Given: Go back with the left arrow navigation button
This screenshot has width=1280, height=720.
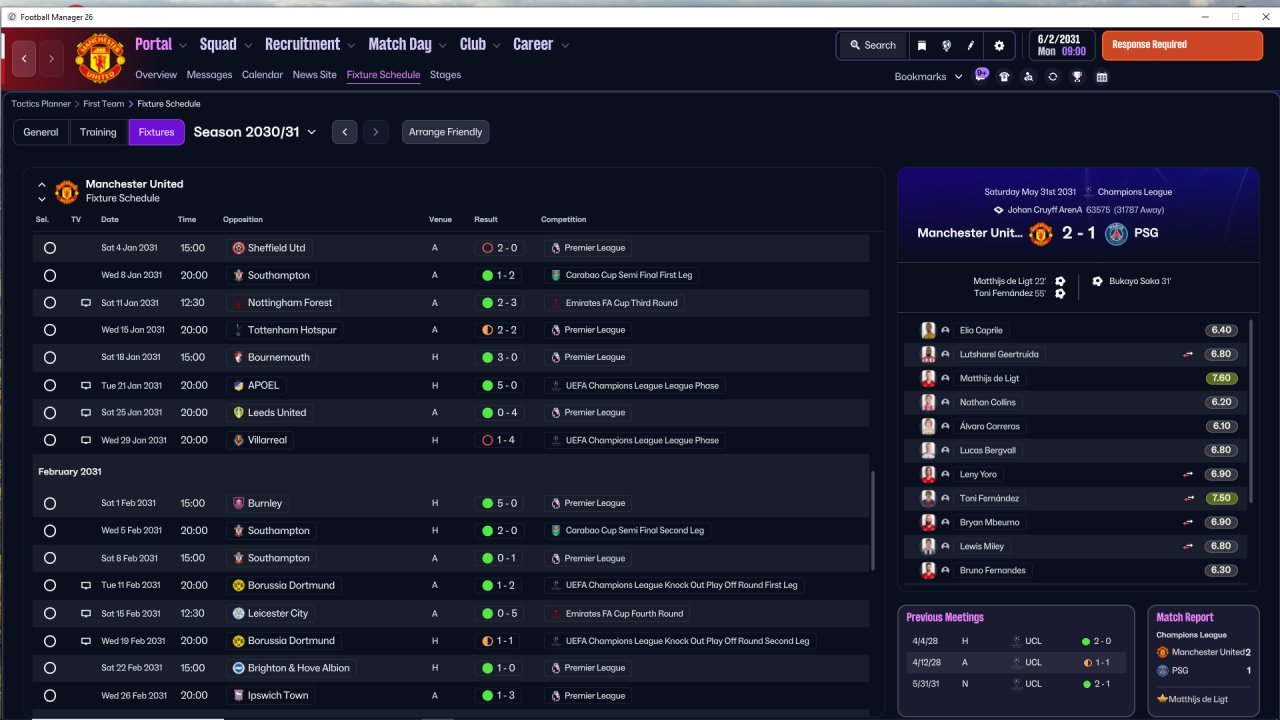Looking at the screenshot, I should (24, 59).
